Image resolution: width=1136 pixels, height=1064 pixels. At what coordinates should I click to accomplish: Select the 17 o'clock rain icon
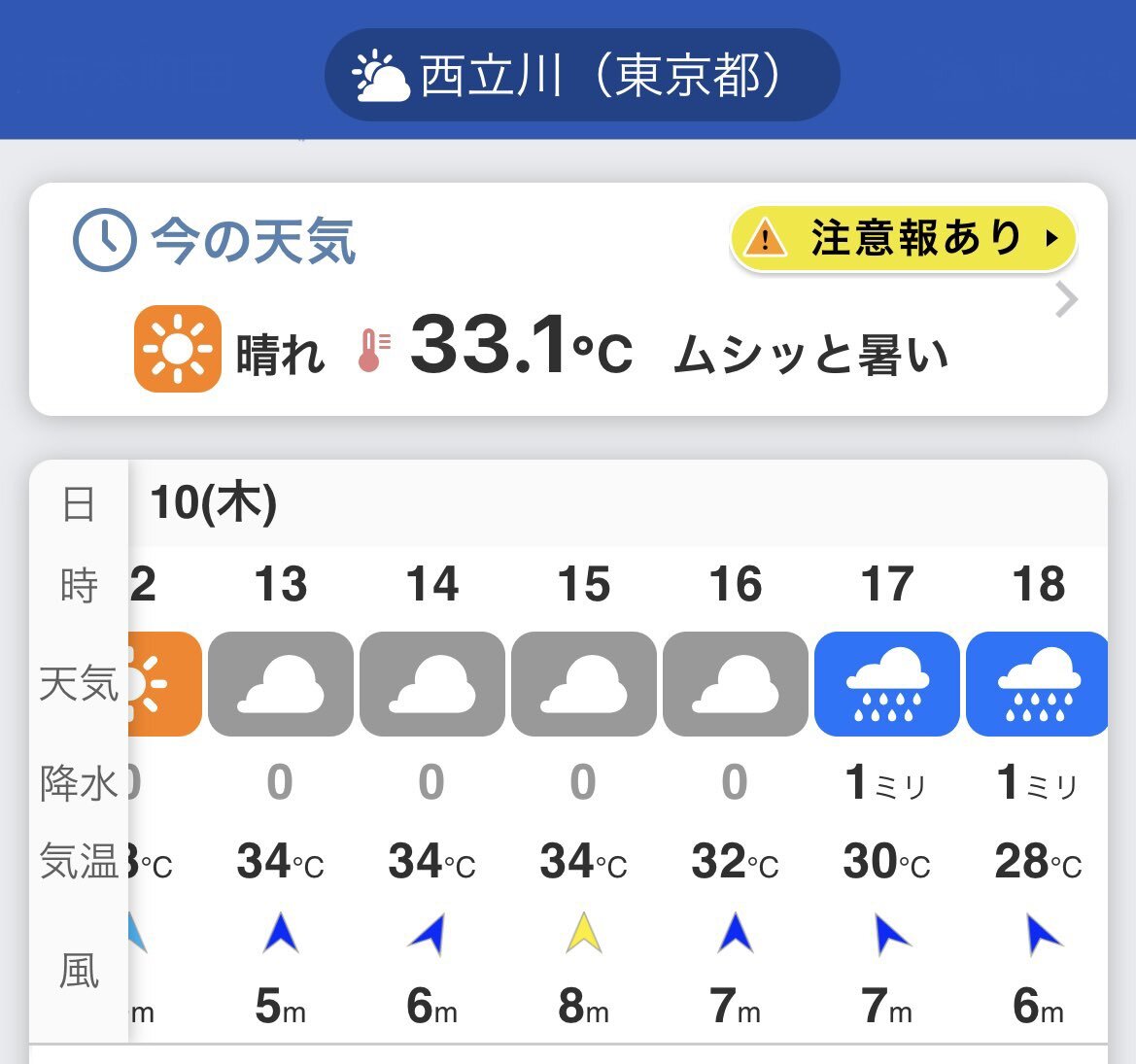[887, 684]
